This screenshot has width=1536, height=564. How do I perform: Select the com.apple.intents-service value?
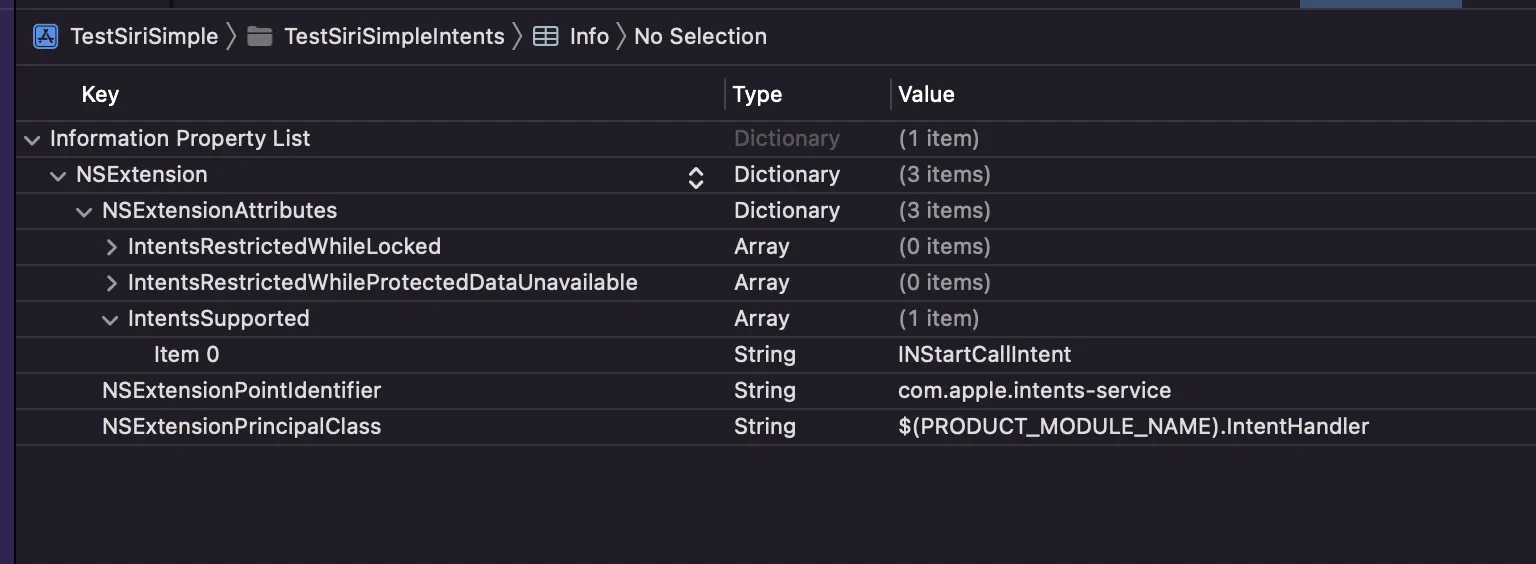[x=1034, y=391]
